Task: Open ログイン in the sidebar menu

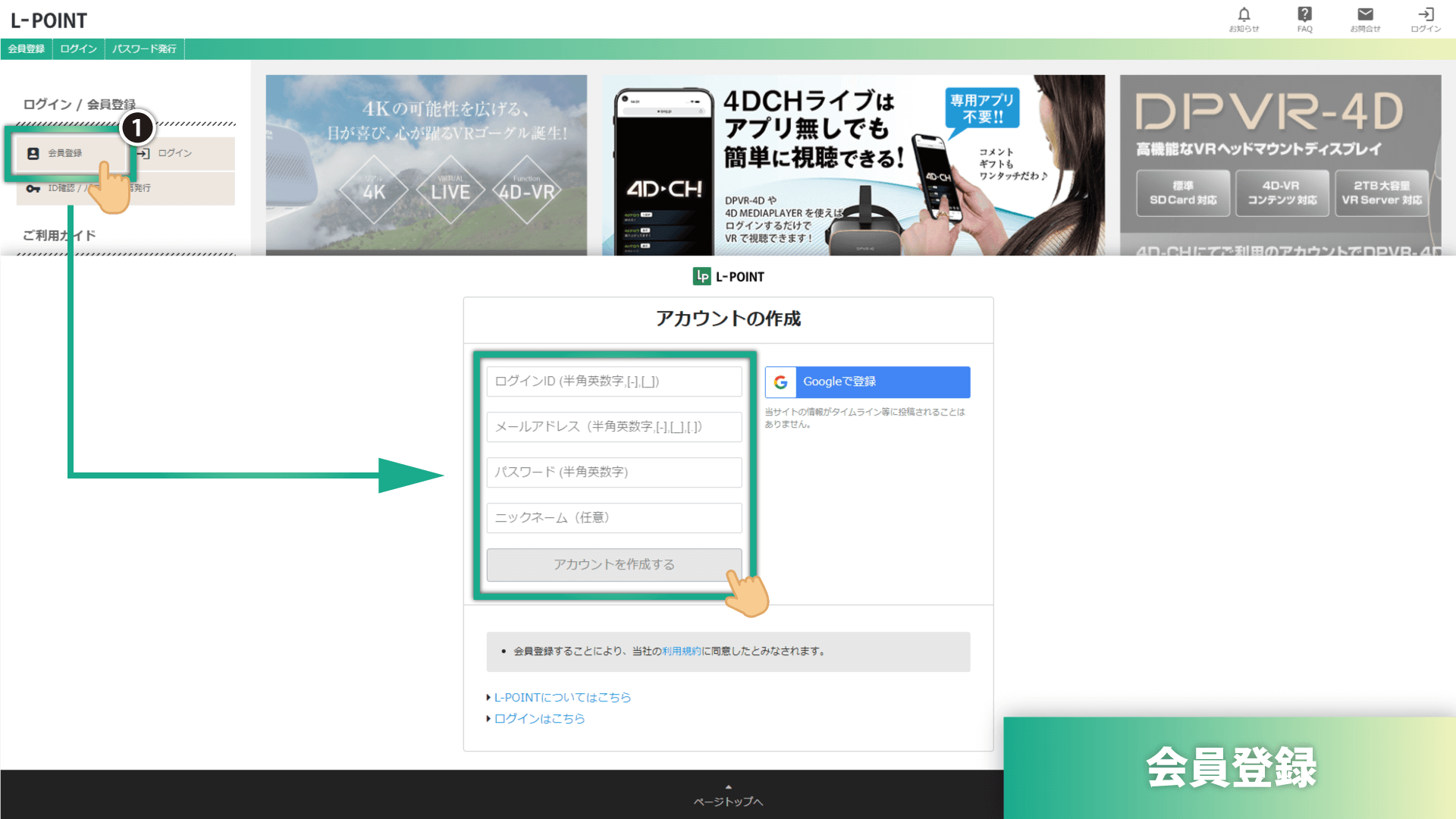Action: click(x=182, y=153)
